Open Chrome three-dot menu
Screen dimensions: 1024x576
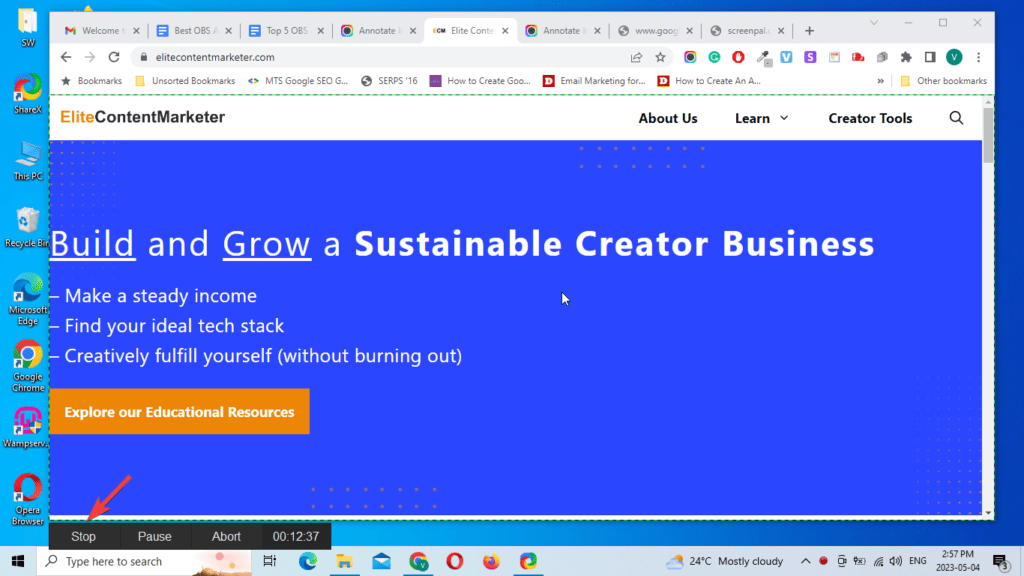click(978, 57)
